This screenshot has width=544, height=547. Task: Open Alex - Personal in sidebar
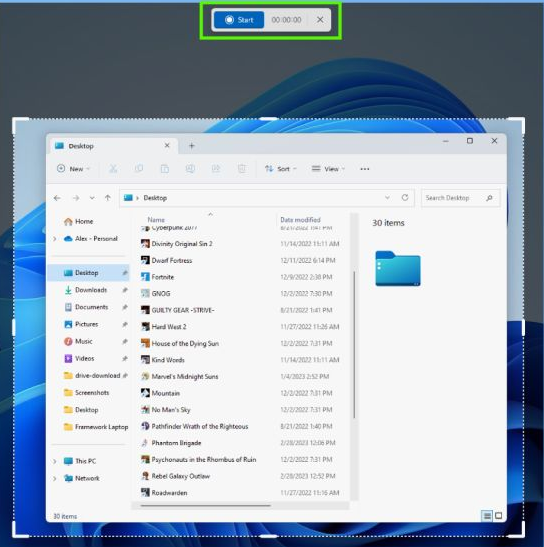[91, 239]
